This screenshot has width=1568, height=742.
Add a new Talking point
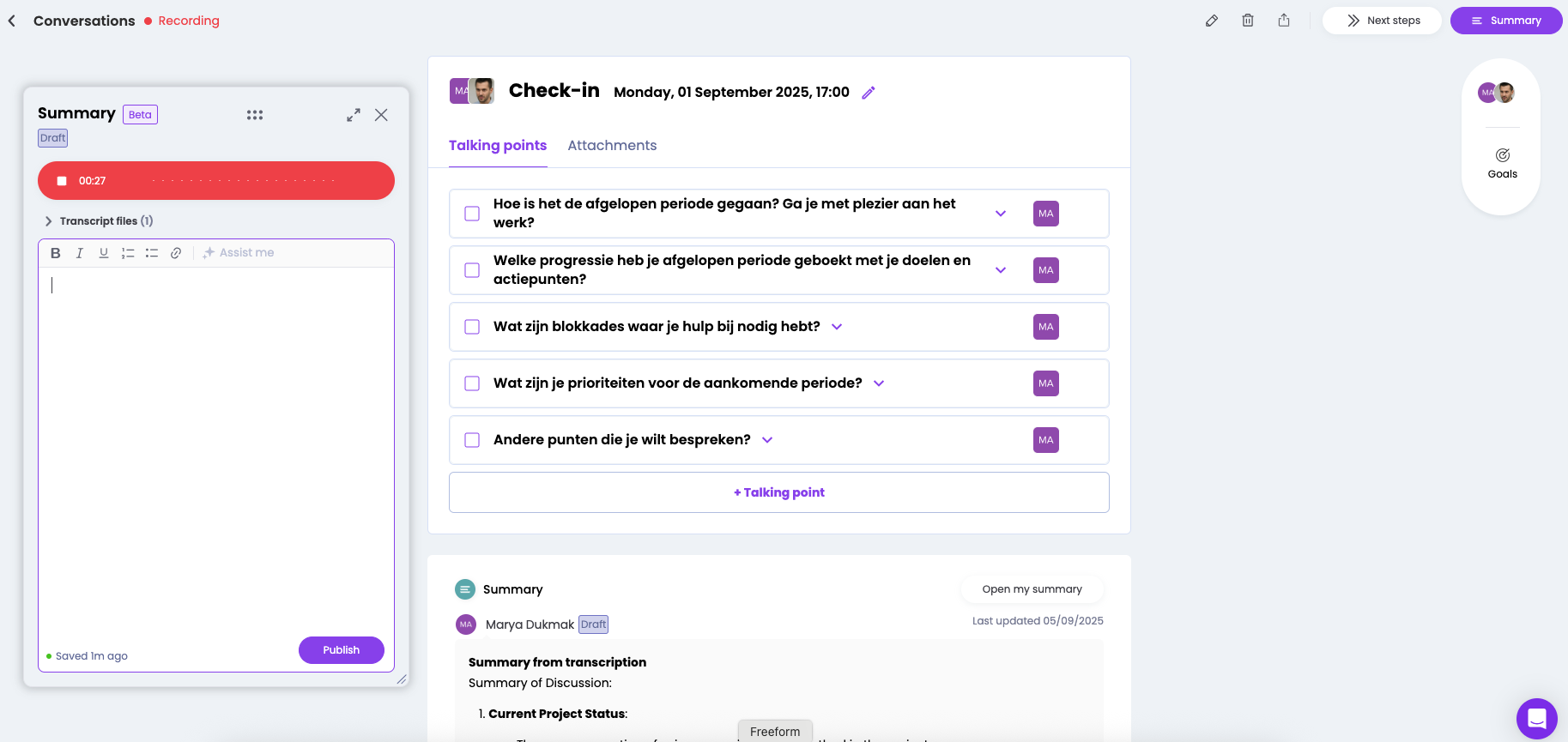tap(779, 492)
